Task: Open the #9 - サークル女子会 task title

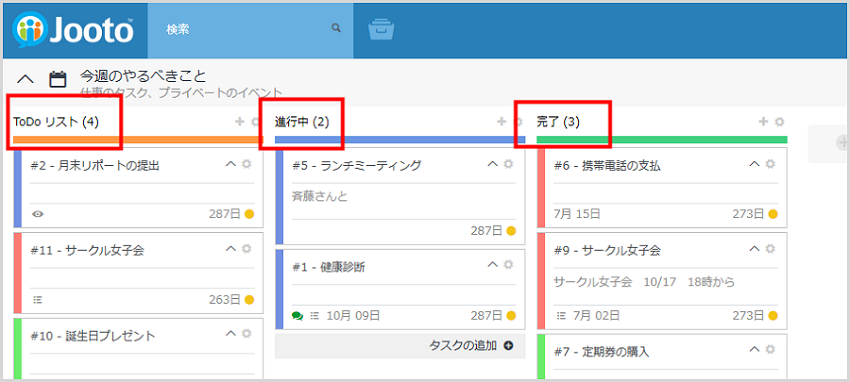Action: 607,250
